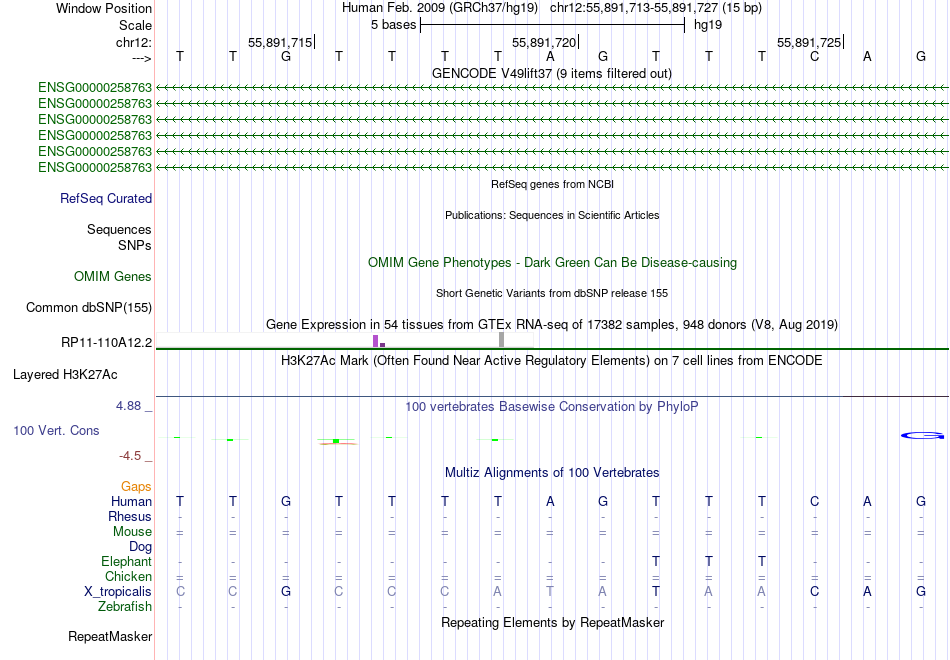Open the 'Gene Expression in 54 tissues from GTEx' title

(552, 324)
